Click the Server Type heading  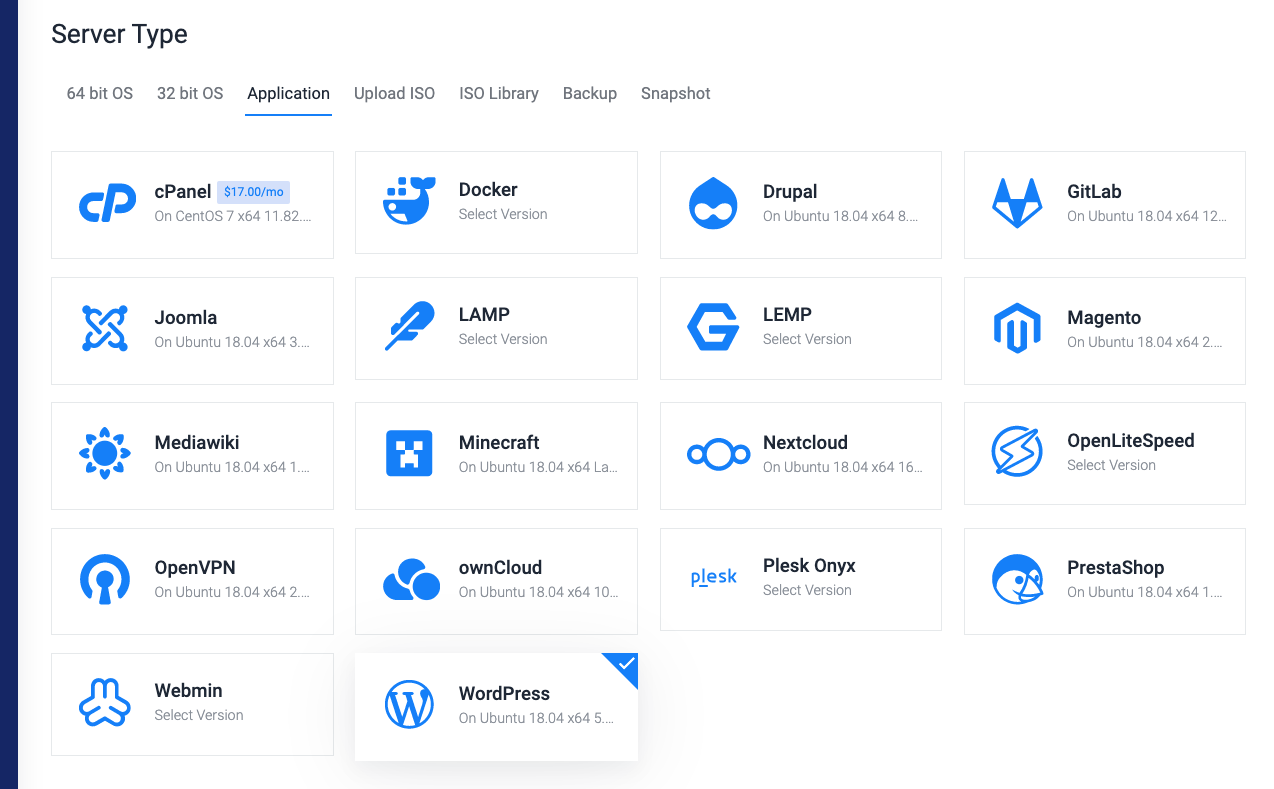(119, 34)
